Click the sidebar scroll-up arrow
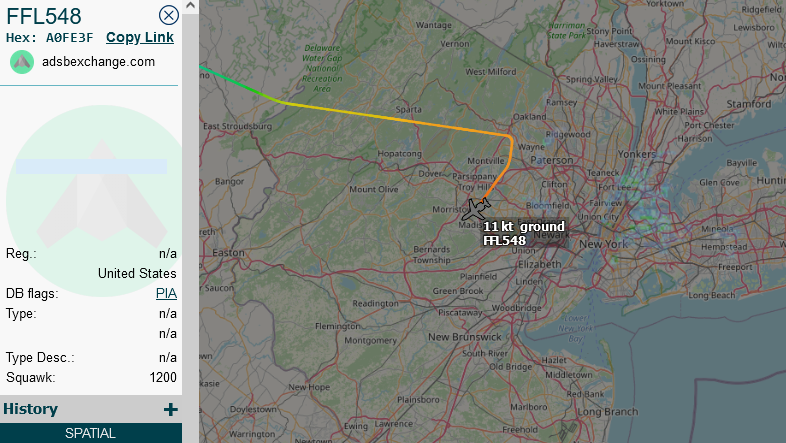 pyautogui.click(x=190, y=6)
